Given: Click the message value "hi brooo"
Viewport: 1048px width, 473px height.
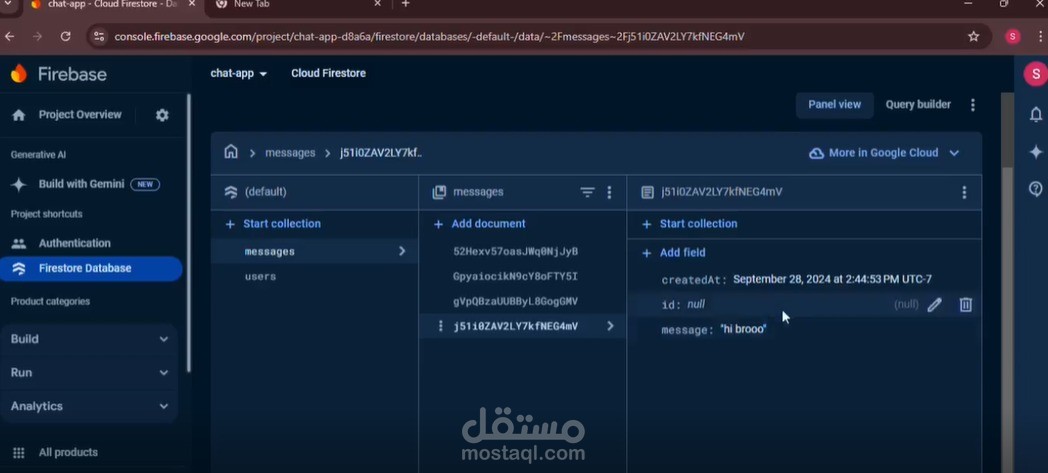Looking at the screenshot, I should point(743,329).
